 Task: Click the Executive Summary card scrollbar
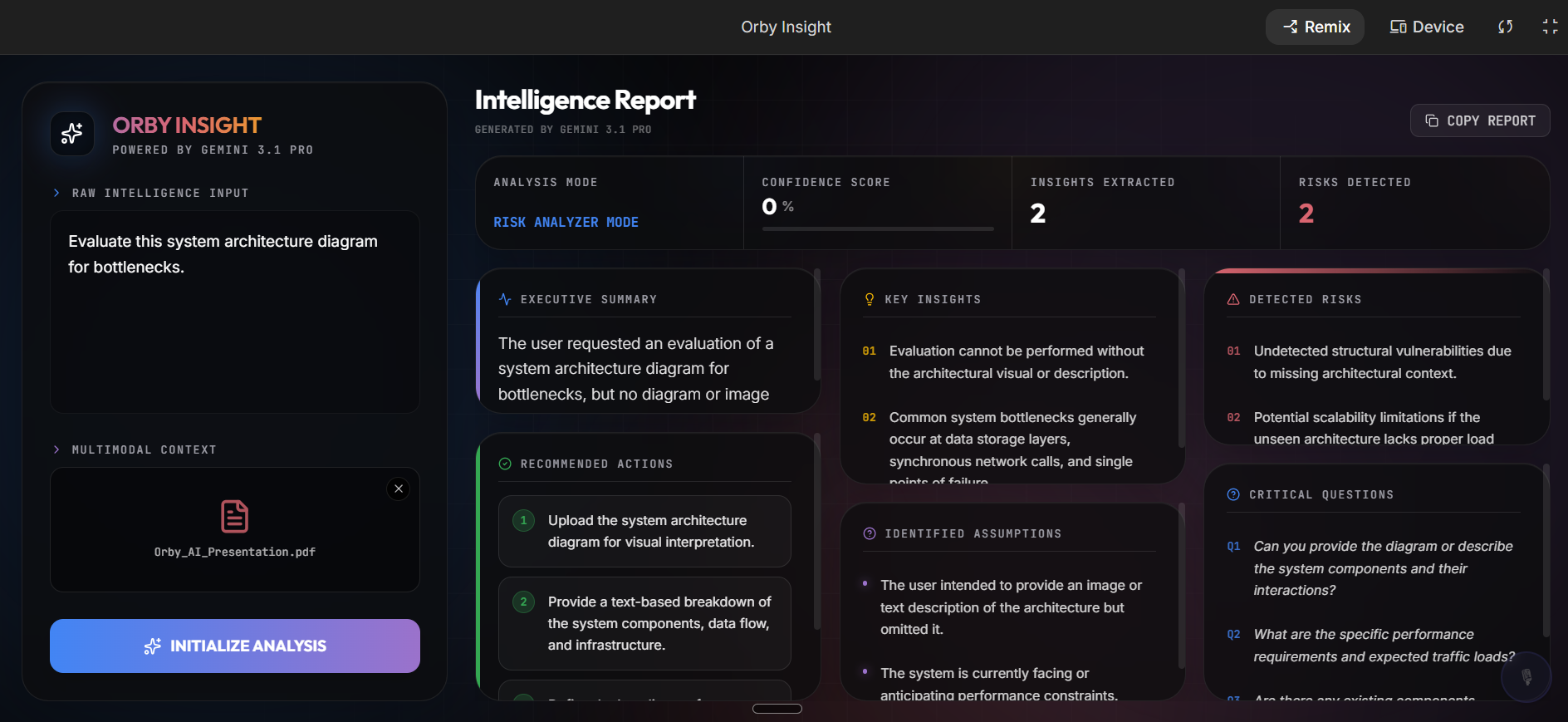(817, 324)
